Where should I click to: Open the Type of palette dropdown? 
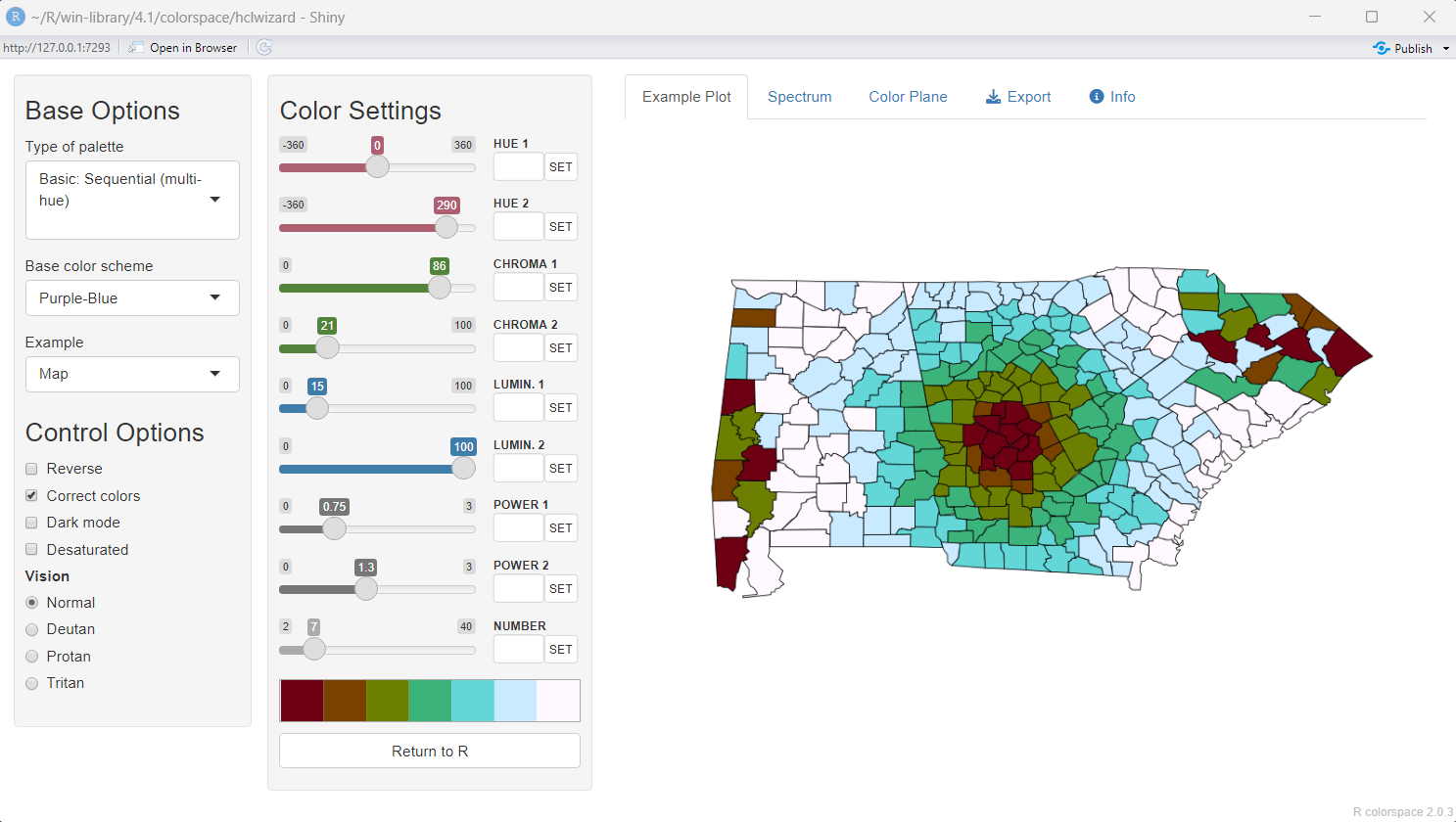[132, 200]
